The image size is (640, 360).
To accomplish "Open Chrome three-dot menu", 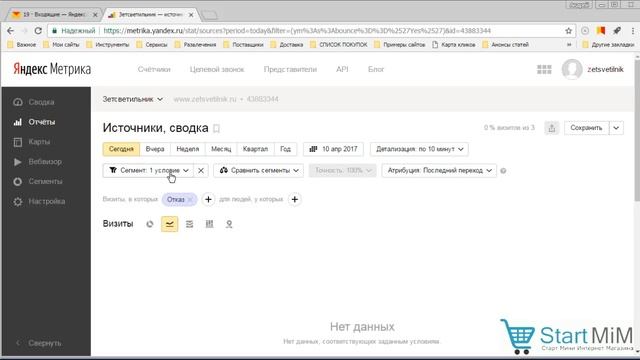I will coord(633,31).
